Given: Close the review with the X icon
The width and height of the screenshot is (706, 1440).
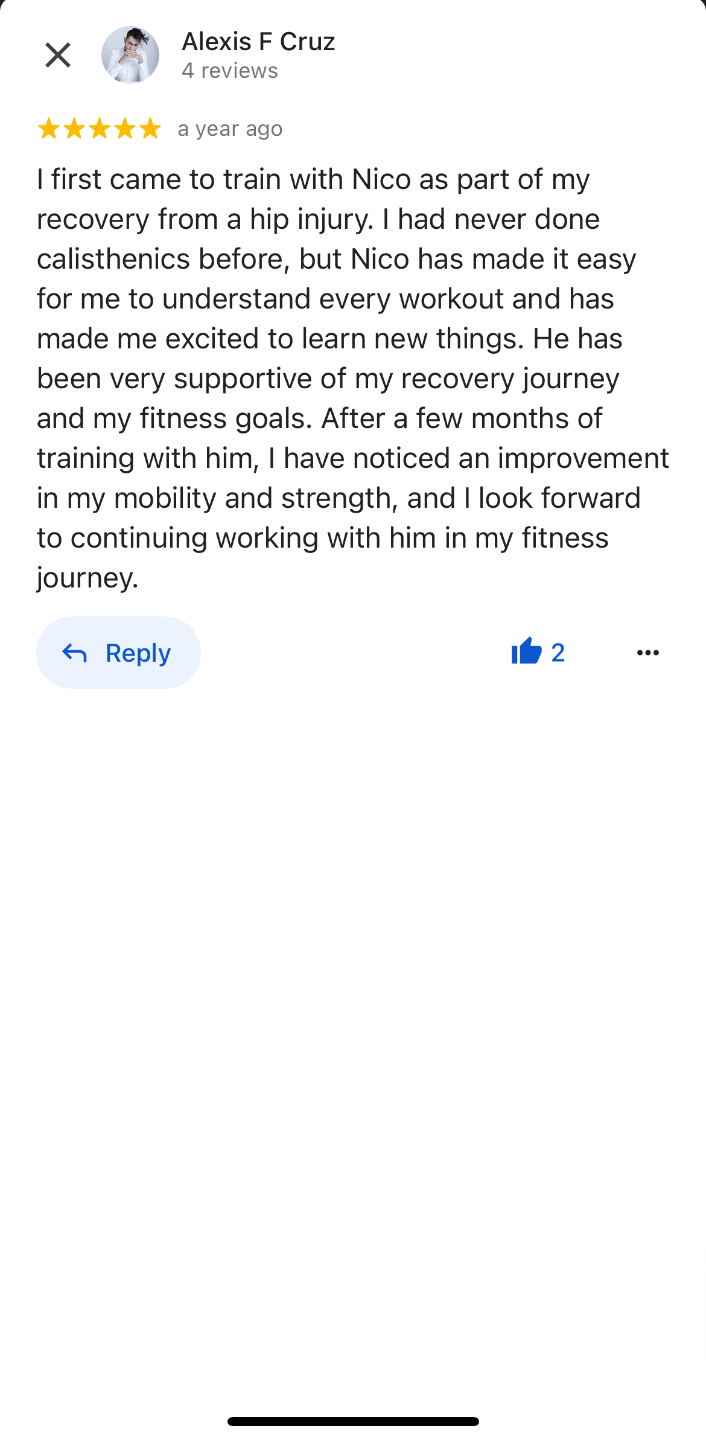Looking at the screenshot, I should click(58, 55).
